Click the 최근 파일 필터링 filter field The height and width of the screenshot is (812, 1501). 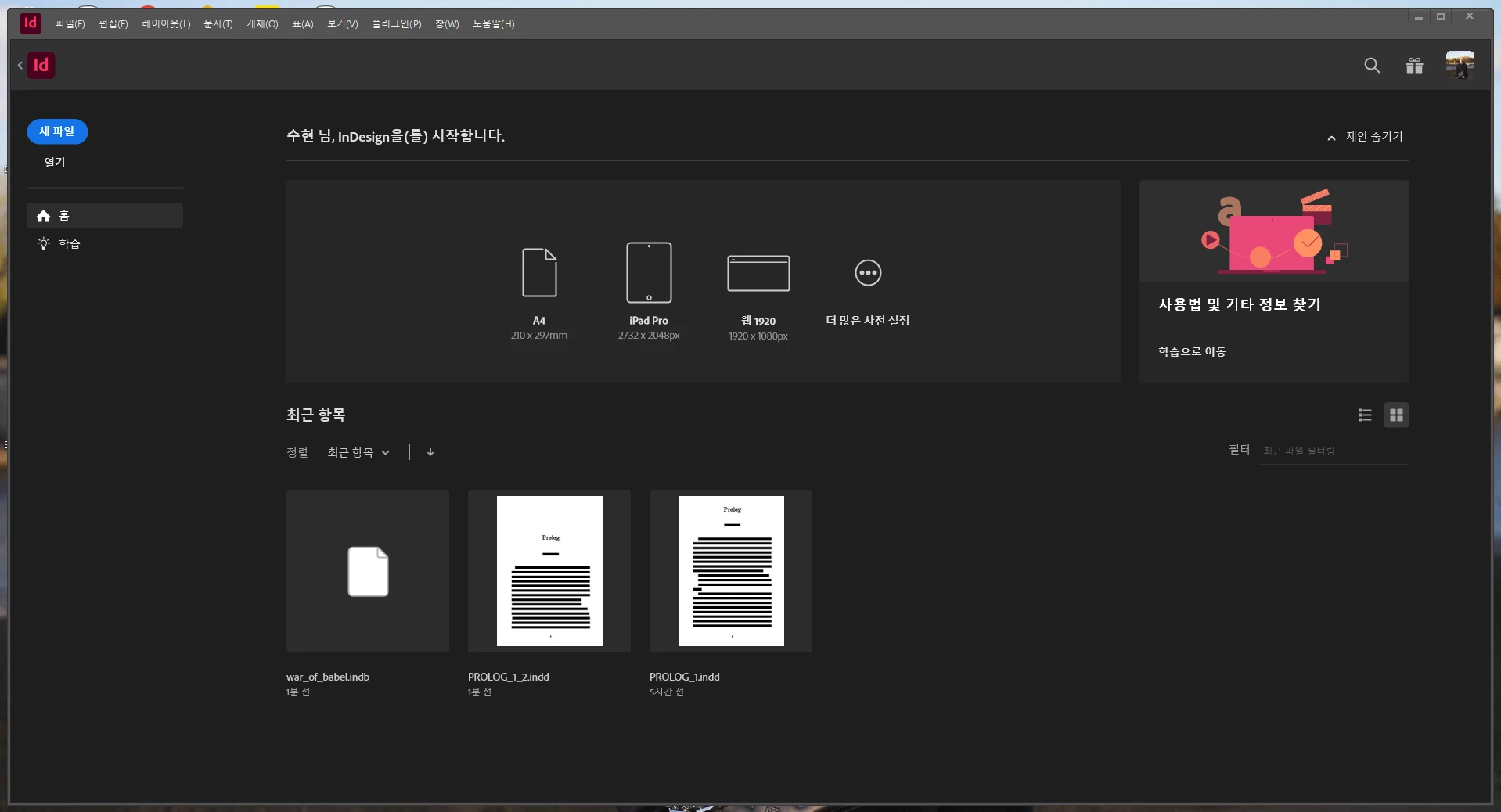pyautogui.click(x=1334, y=451)
